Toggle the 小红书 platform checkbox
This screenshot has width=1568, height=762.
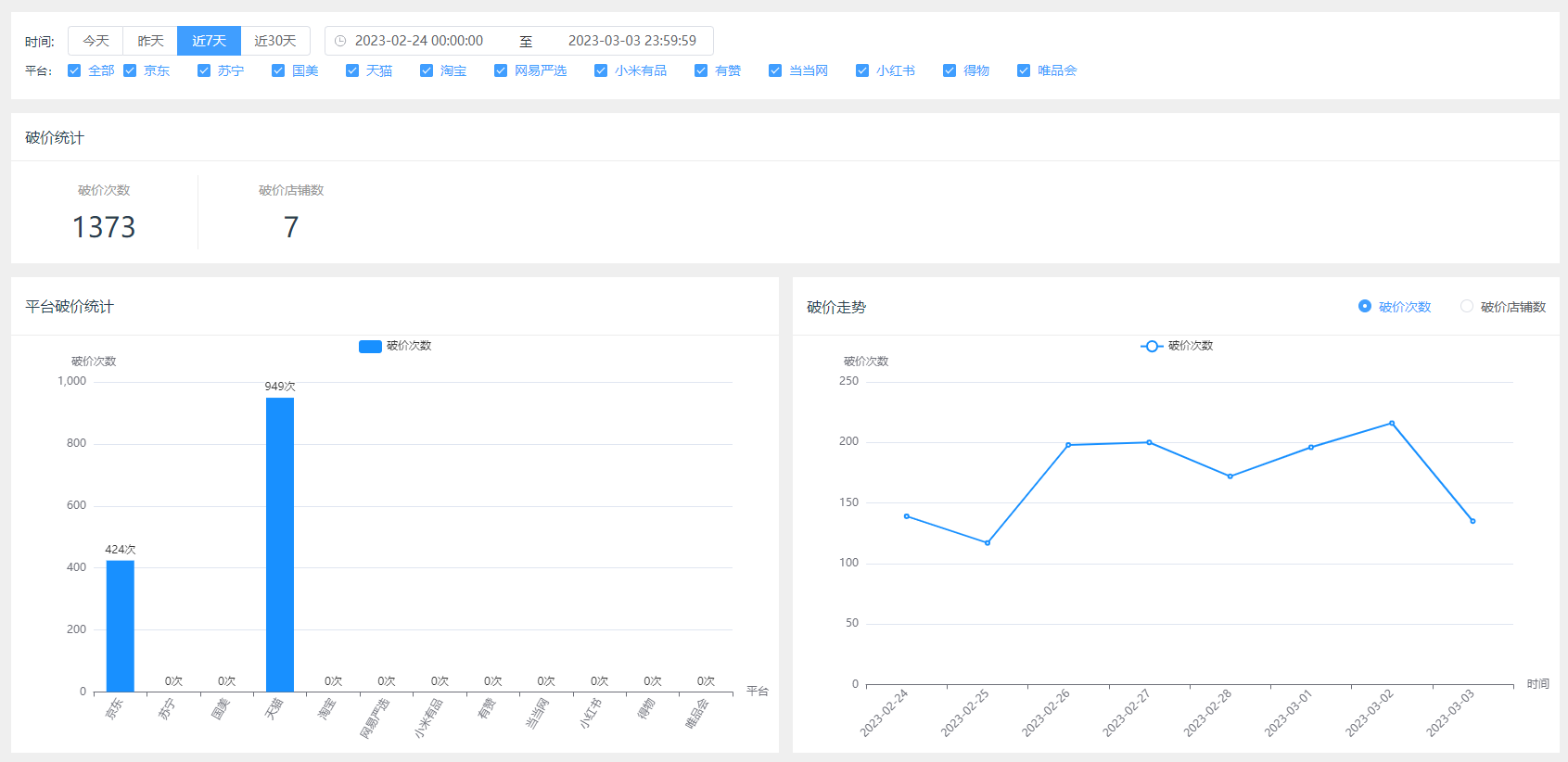(862, 70)
